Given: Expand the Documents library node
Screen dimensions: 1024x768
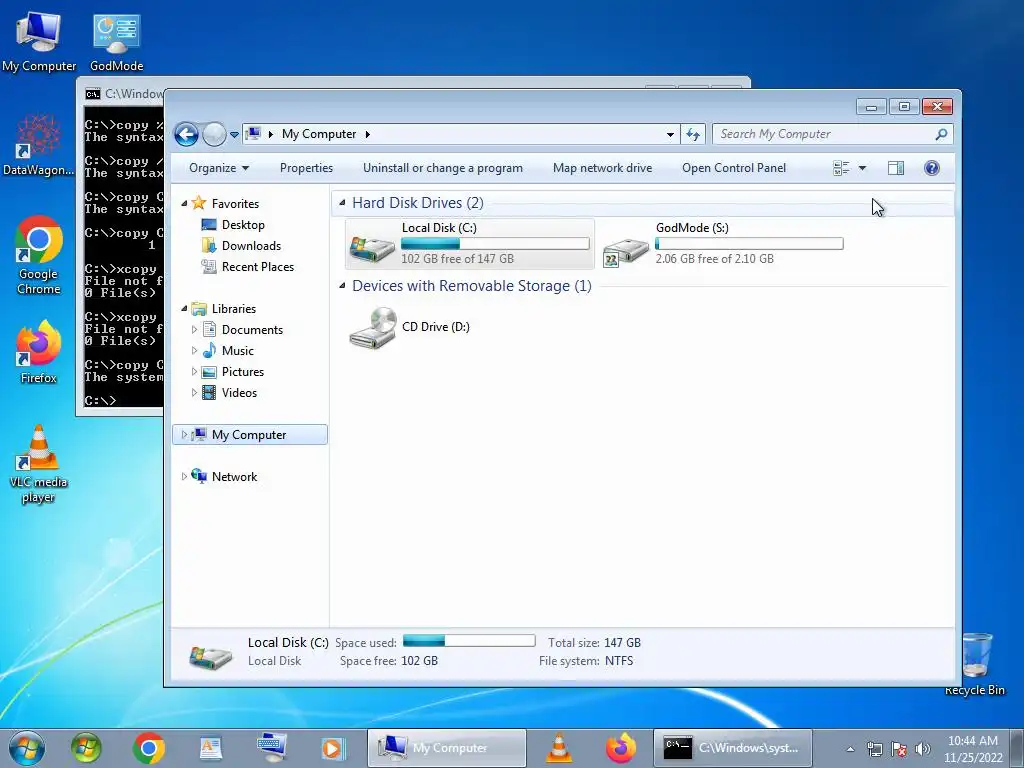Looking at the screenshot, I should click(194, 330).
